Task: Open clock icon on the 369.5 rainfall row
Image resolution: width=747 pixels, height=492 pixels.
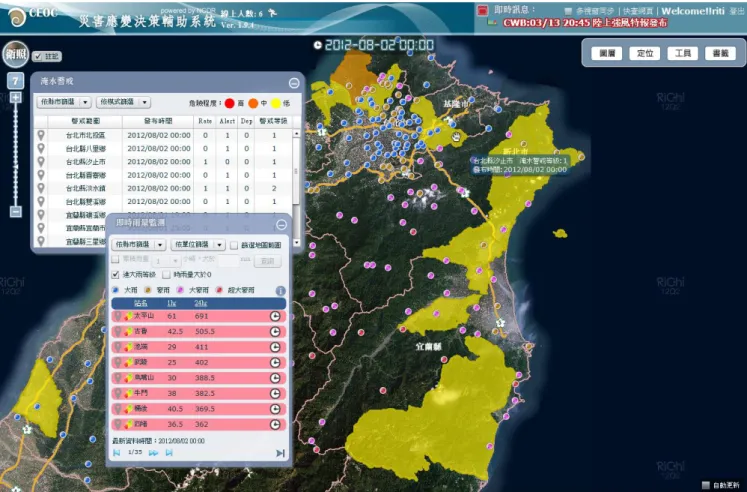Action: [275, 409]
